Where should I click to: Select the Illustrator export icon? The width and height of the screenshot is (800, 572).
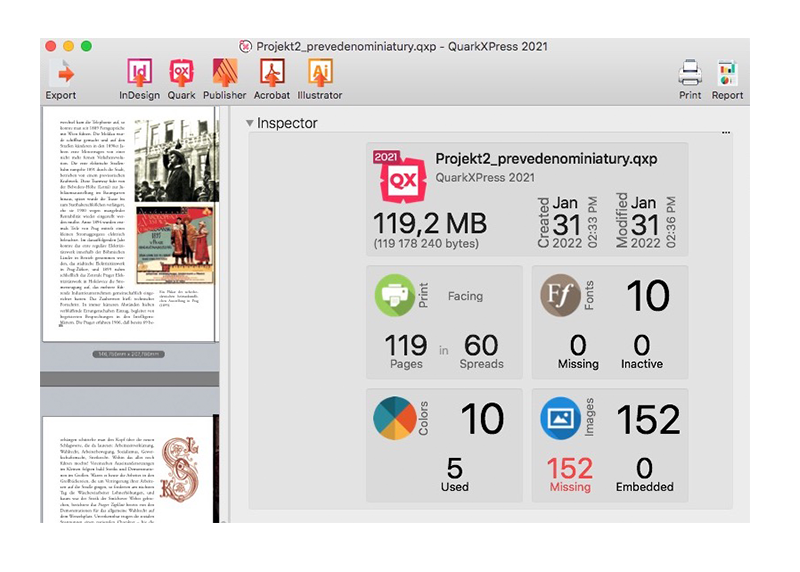(x=320, y=73)
